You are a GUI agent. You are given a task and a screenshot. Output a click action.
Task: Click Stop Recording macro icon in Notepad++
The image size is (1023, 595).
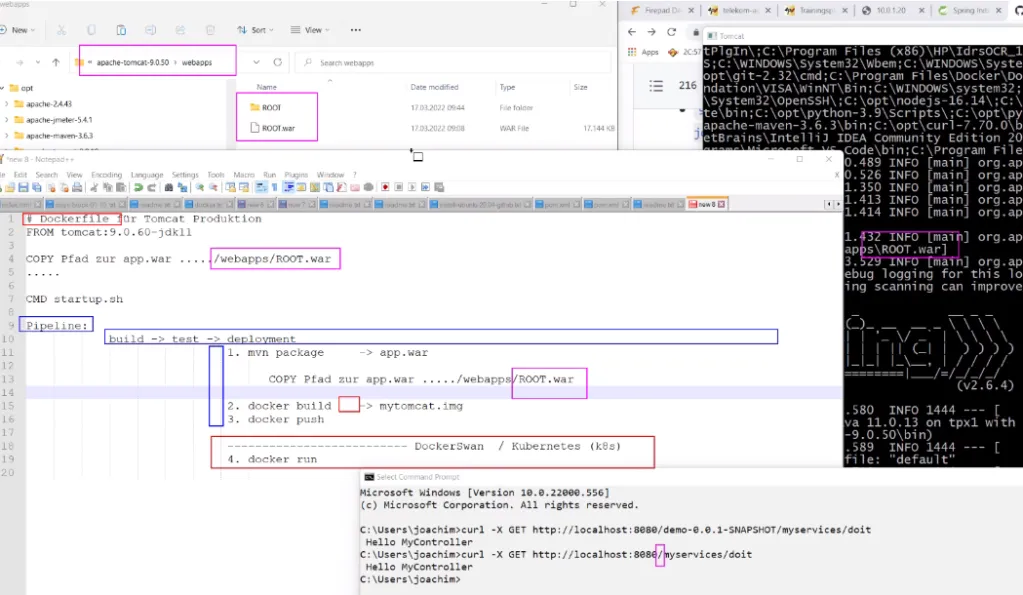point(399,187)
